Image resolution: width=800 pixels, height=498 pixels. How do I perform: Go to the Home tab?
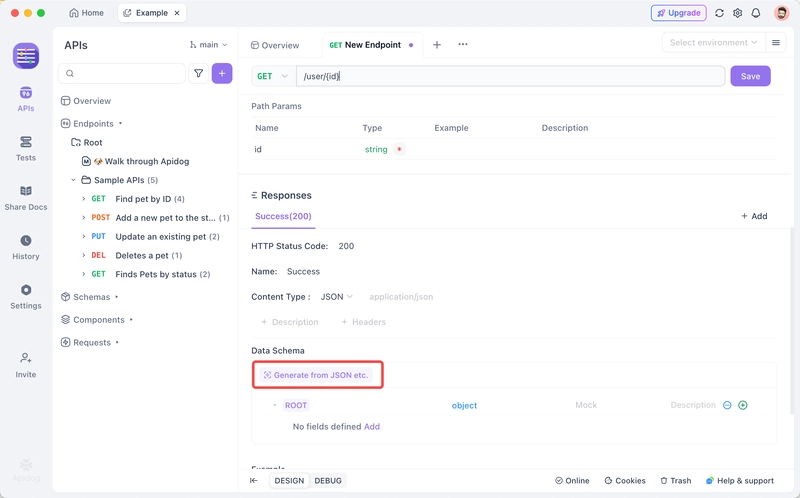[x=86, y=13]
